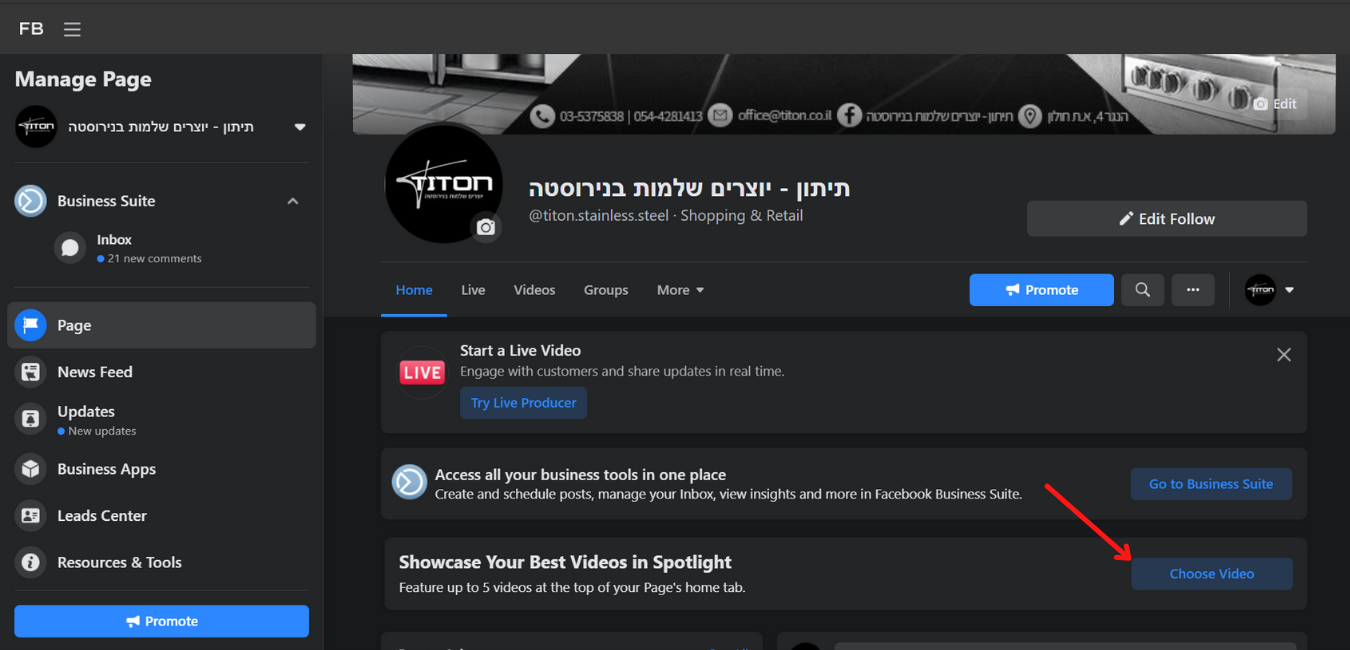The height and width of the screenshot is (650, 1350).
Task: Open the Inbox chat bubble icon
Action: tap(70, 248)
